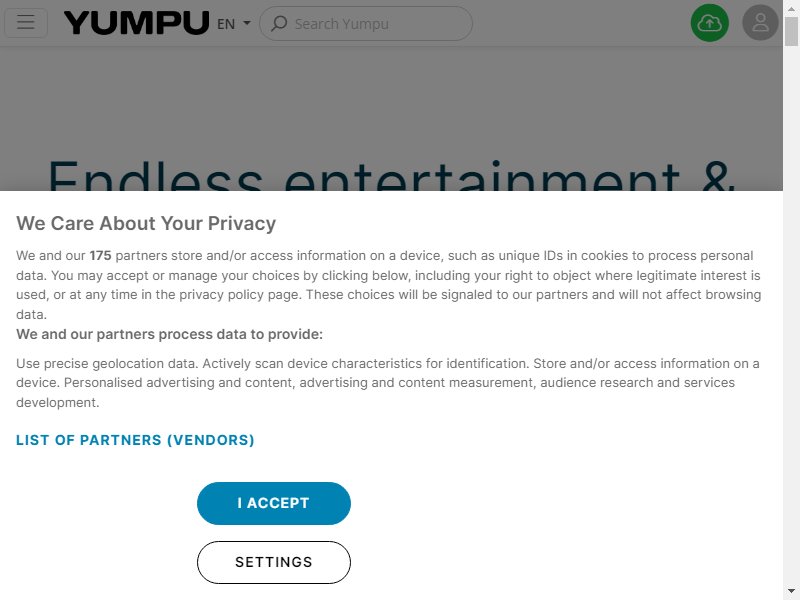Click the caret arrow beside EN
Viewport: 800px width, 600px height.
[x=247, y=23]
